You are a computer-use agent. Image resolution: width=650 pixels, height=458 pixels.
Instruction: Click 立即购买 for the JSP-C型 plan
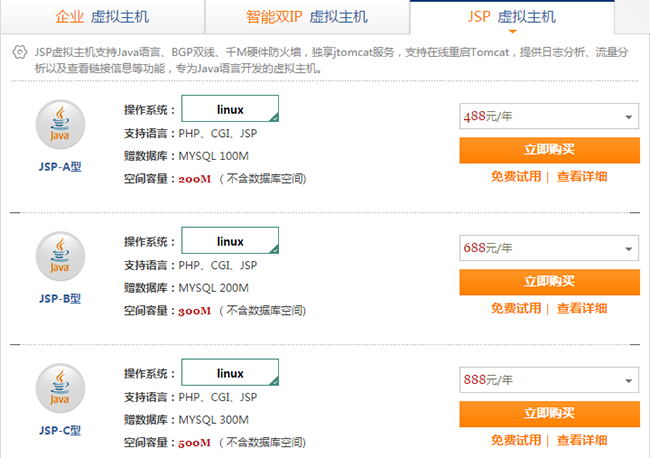point(549,414)
